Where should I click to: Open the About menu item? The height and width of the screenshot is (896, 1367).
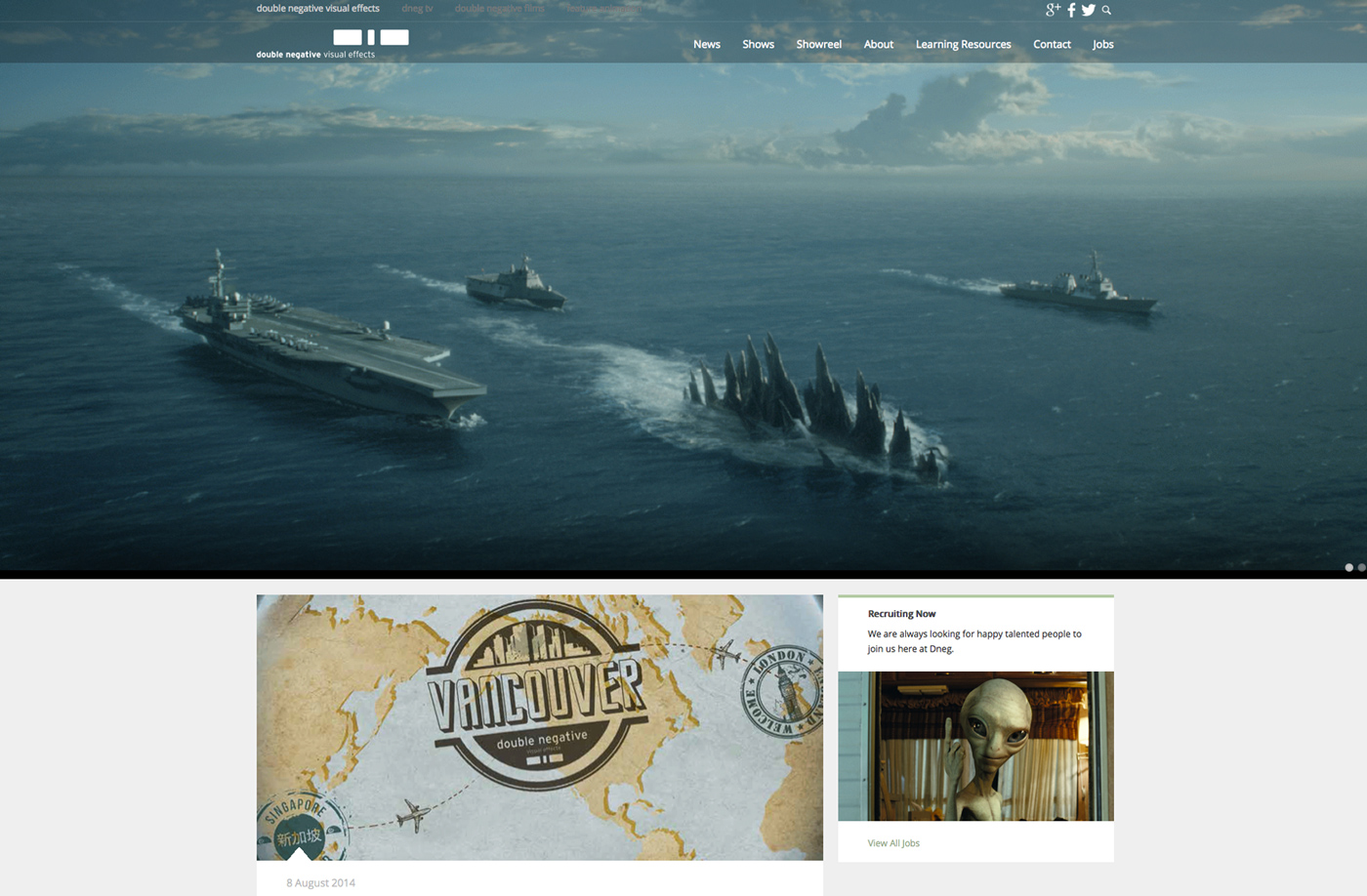point(879,44)
